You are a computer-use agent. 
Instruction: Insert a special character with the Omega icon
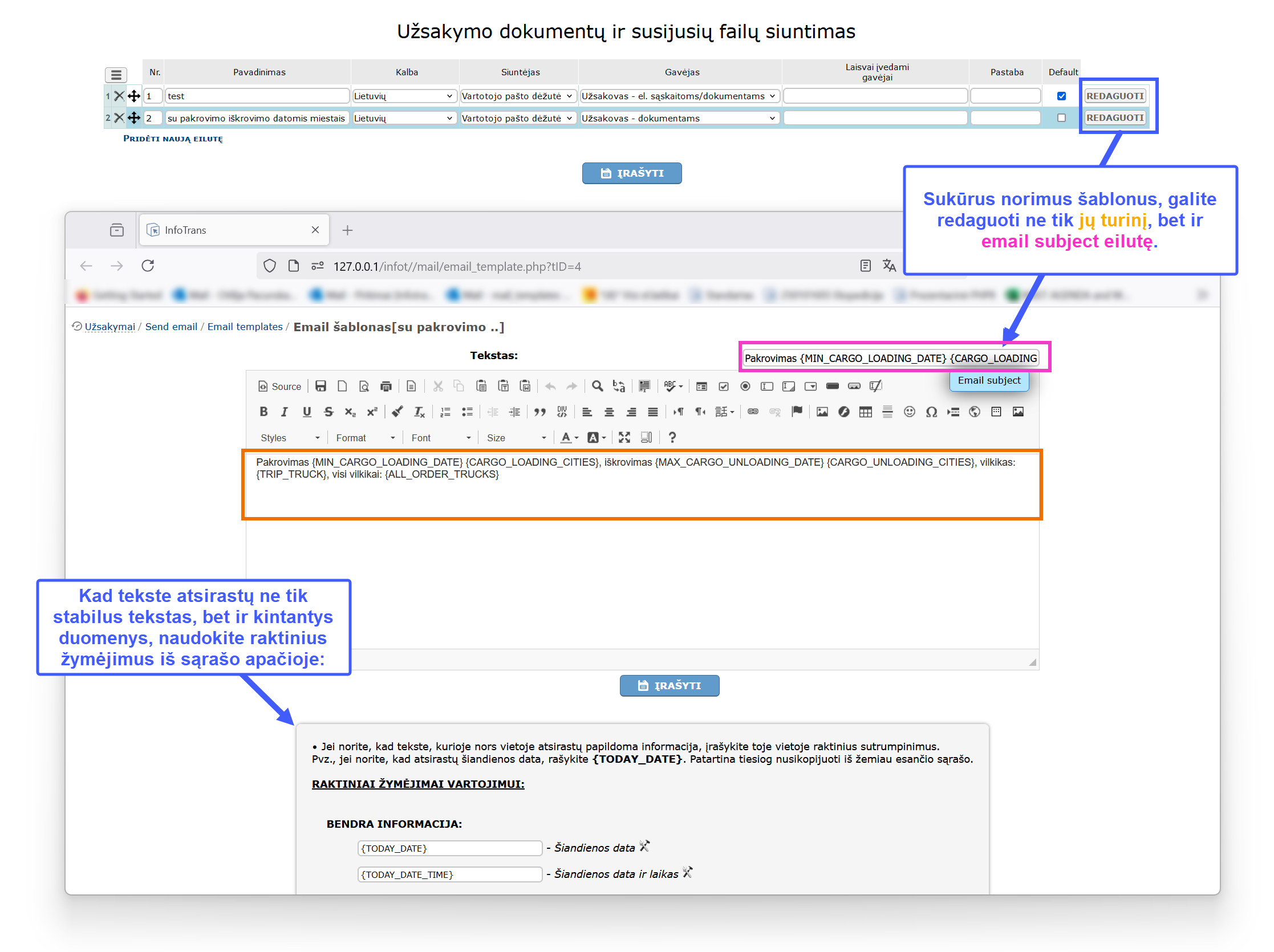[x=931, y=412]
